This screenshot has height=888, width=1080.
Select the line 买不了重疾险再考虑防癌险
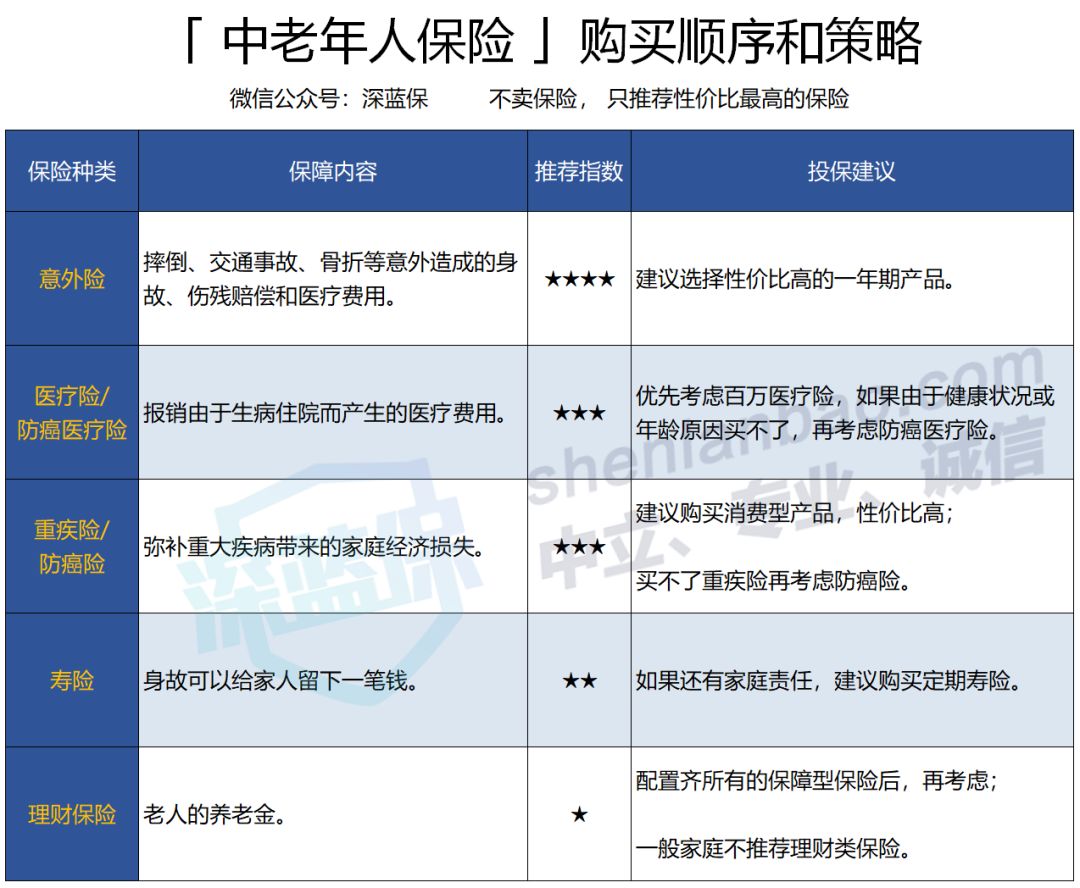[x=773, y=581]
